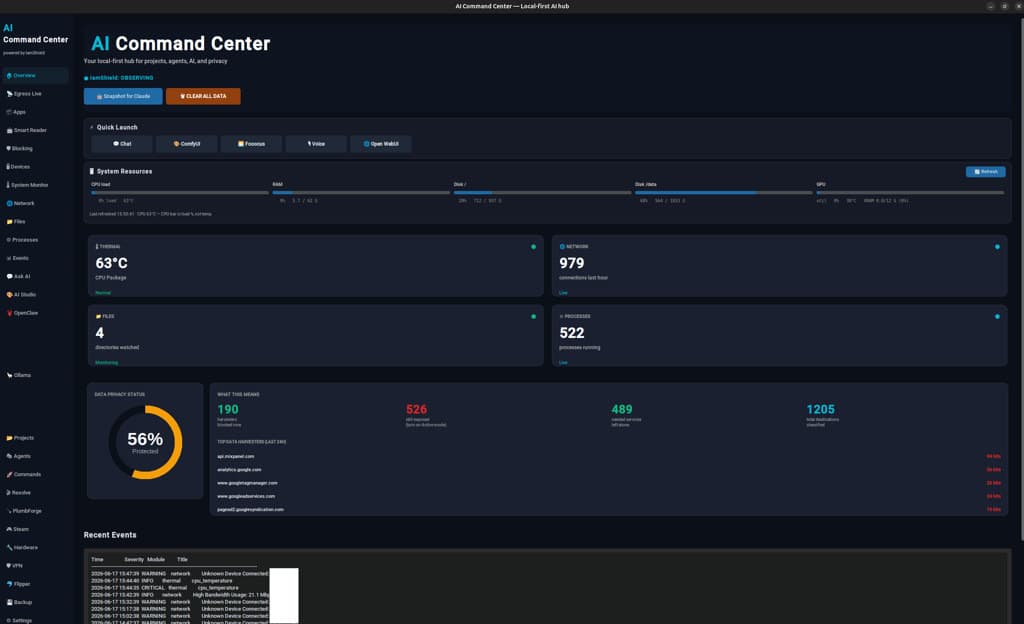Click the Open WebUI quick launch button
This screenshot has height=624, width=1024.
point(381,144)
